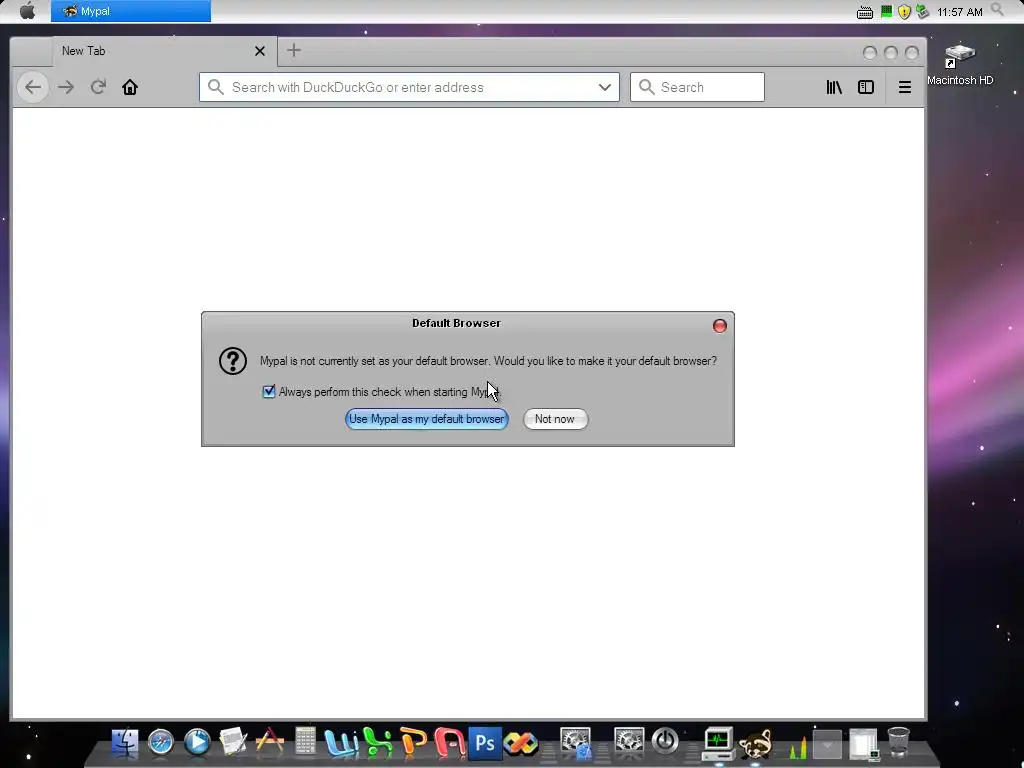Image resolution: width=1024 pixels, height=768 pixels.
Task: Launch Excel from the dock
Action: point(377,743)
